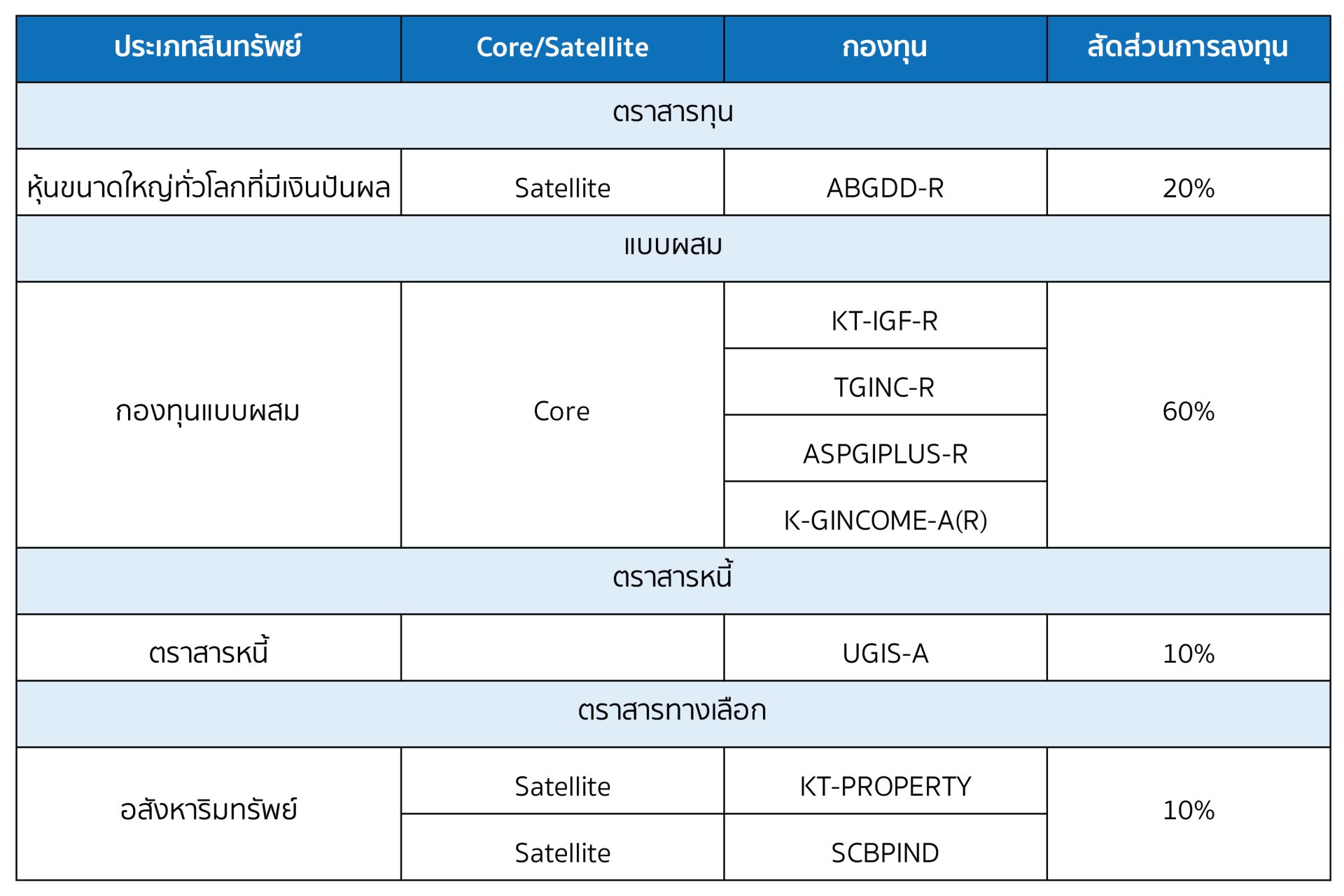The image size is (1344, 896).
Task: Click the อสังหาริมทรัพย์ asset type cell
Action: coord(208,810)
